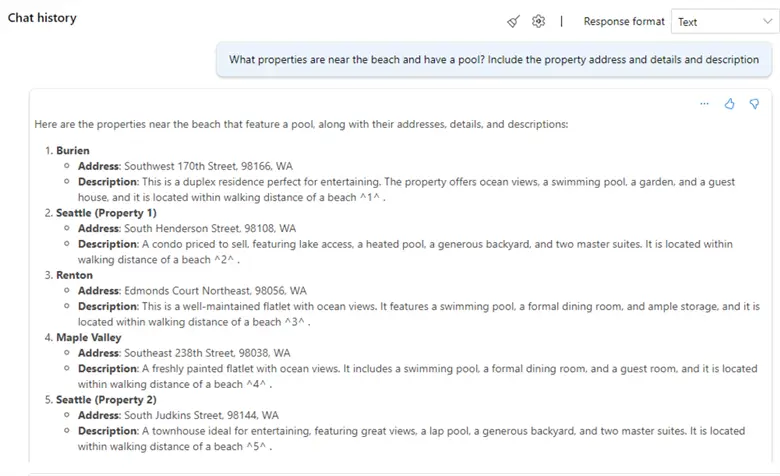Viewport: 780px width, 476px height.
Task: Click the user question message bubble
Action: pos(493,60)
